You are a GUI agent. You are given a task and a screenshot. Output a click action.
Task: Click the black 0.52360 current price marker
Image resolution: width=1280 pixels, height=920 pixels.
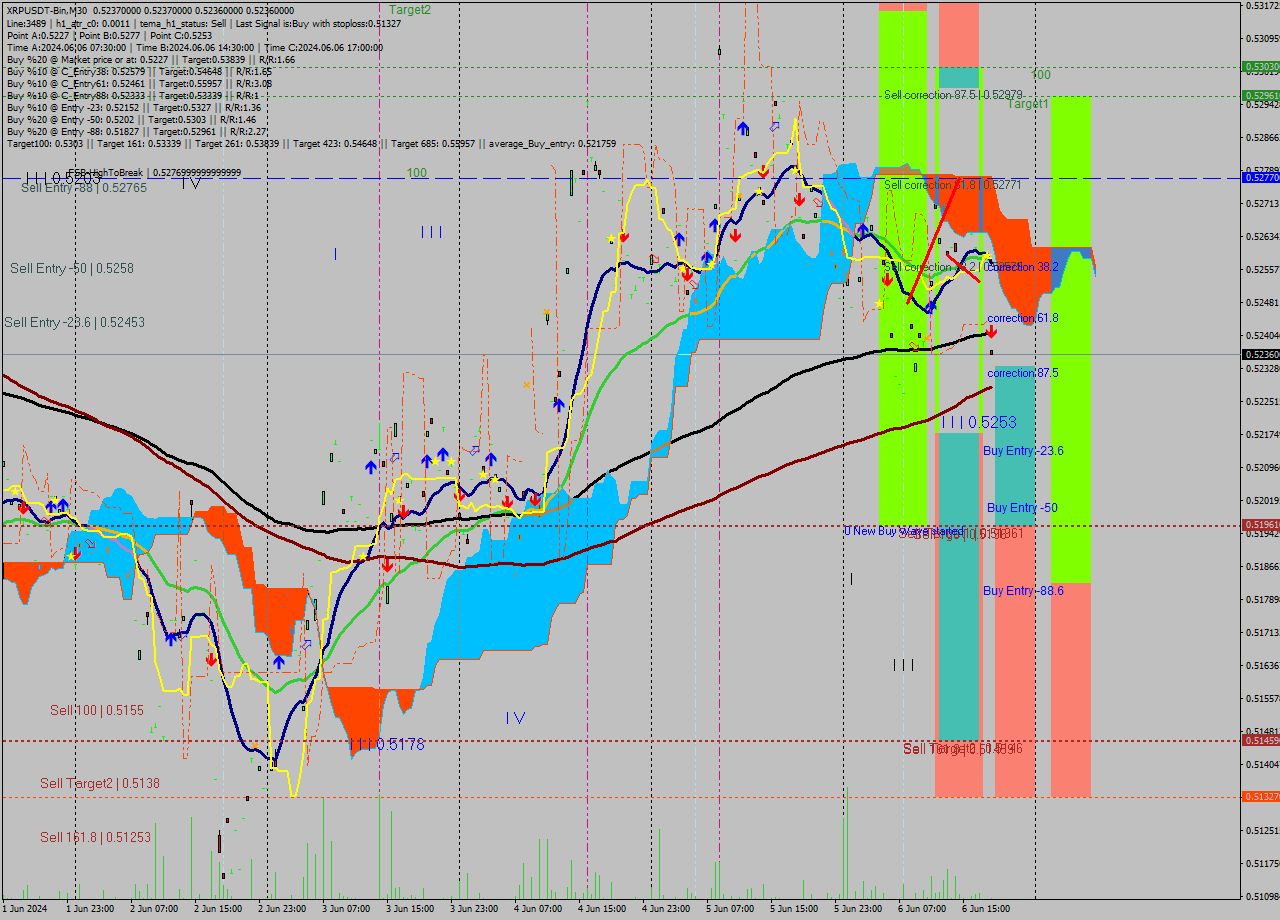click(1260, 354)
